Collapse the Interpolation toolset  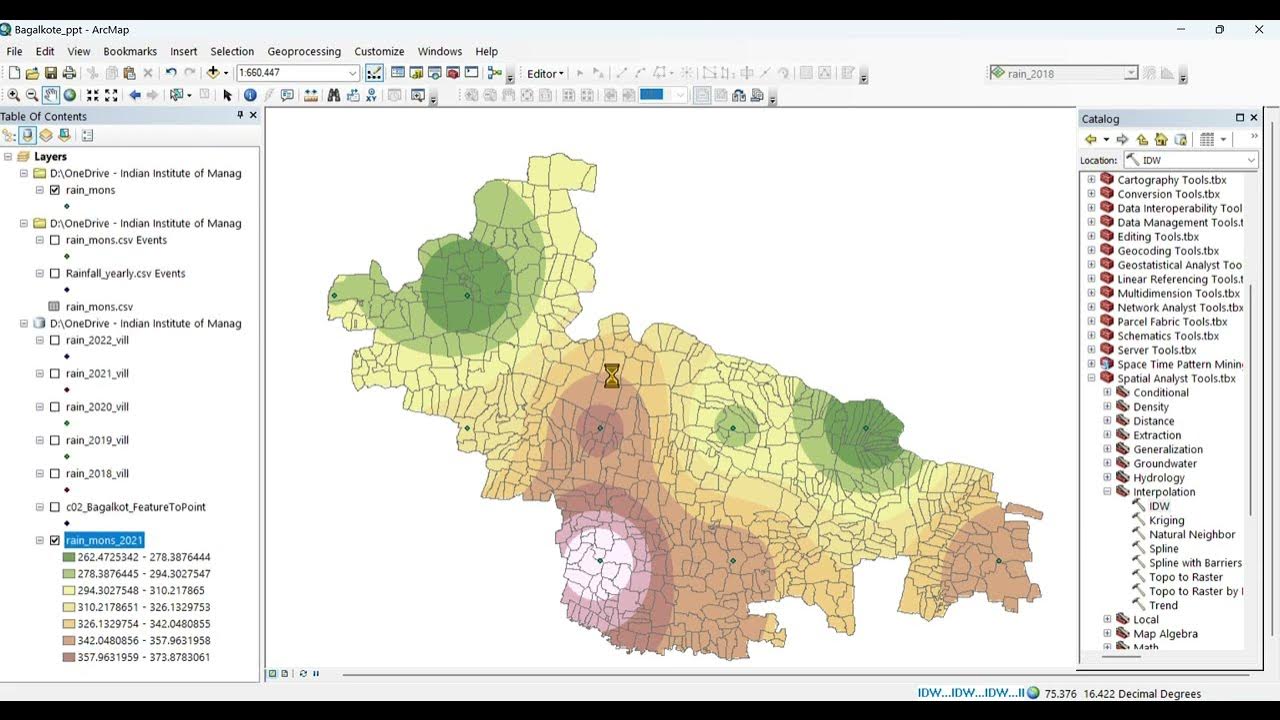point(1107,492)
